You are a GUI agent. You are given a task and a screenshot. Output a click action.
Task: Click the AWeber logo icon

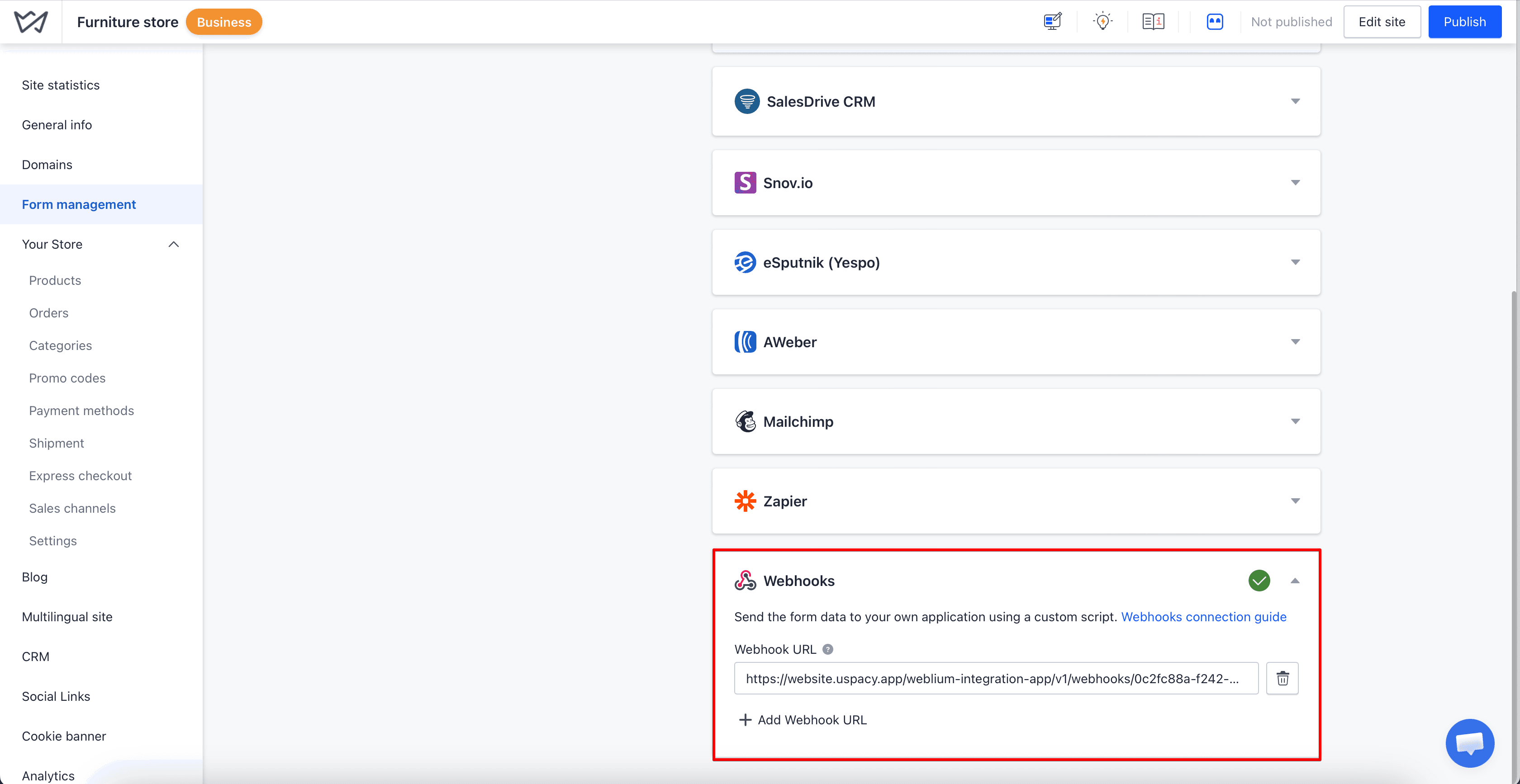(x=745, y=342)
